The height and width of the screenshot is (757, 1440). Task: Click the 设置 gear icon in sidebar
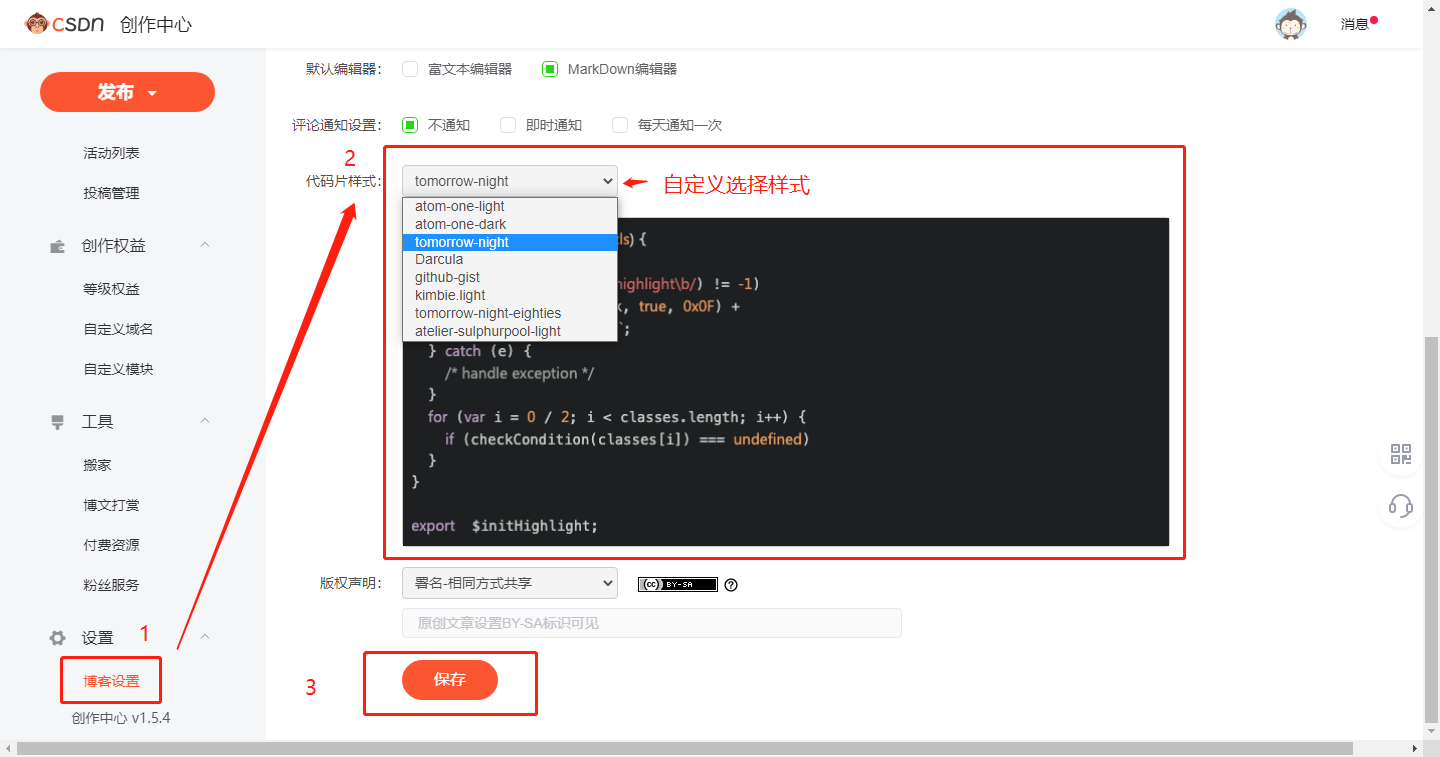click(x=57, y=637)
